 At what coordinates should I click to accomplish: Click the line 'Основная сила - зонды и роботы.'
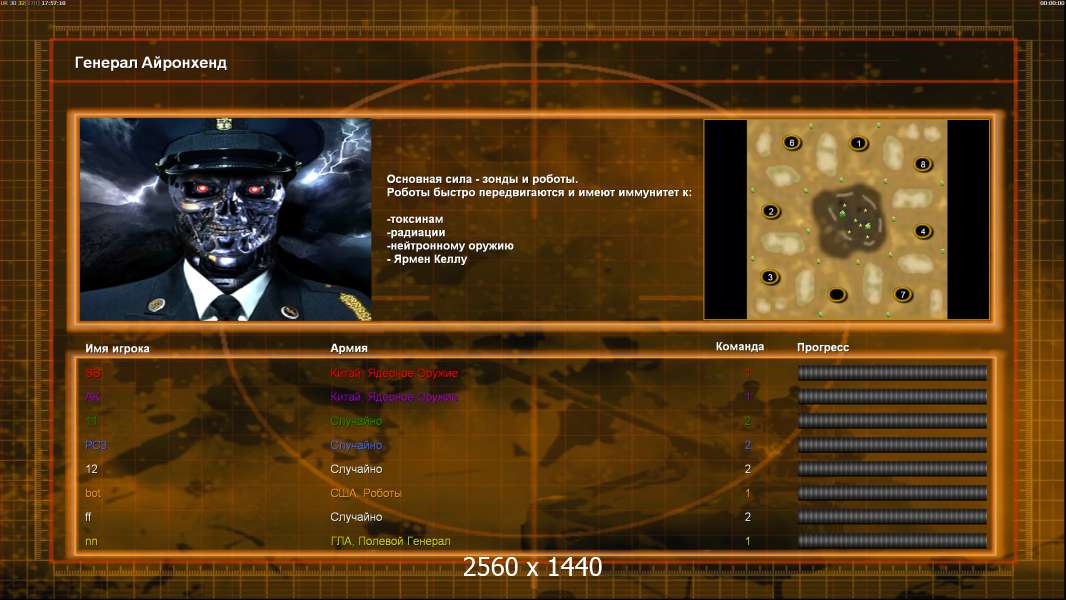pos(482,179)
